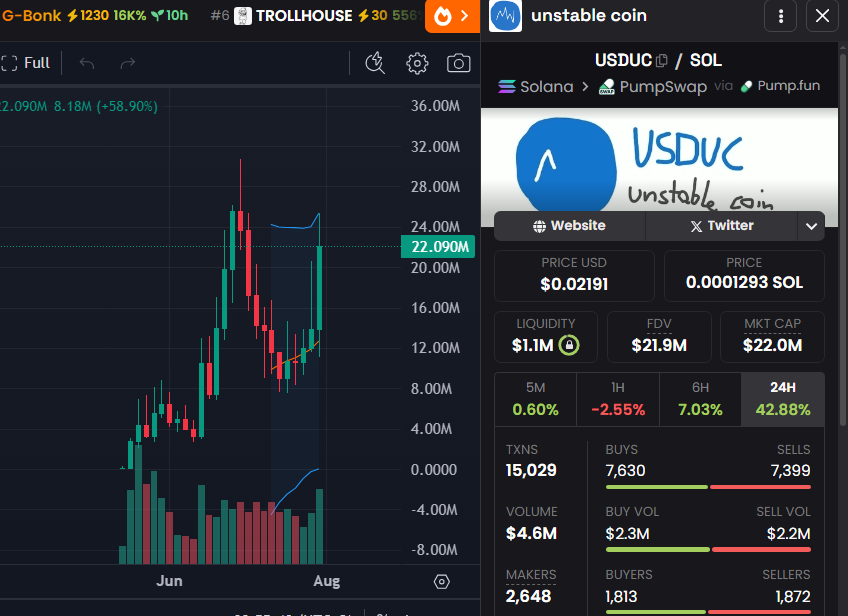The image size is (848, 616).
Task: Select the 24H timeframe tab
Action: point(783,399)
